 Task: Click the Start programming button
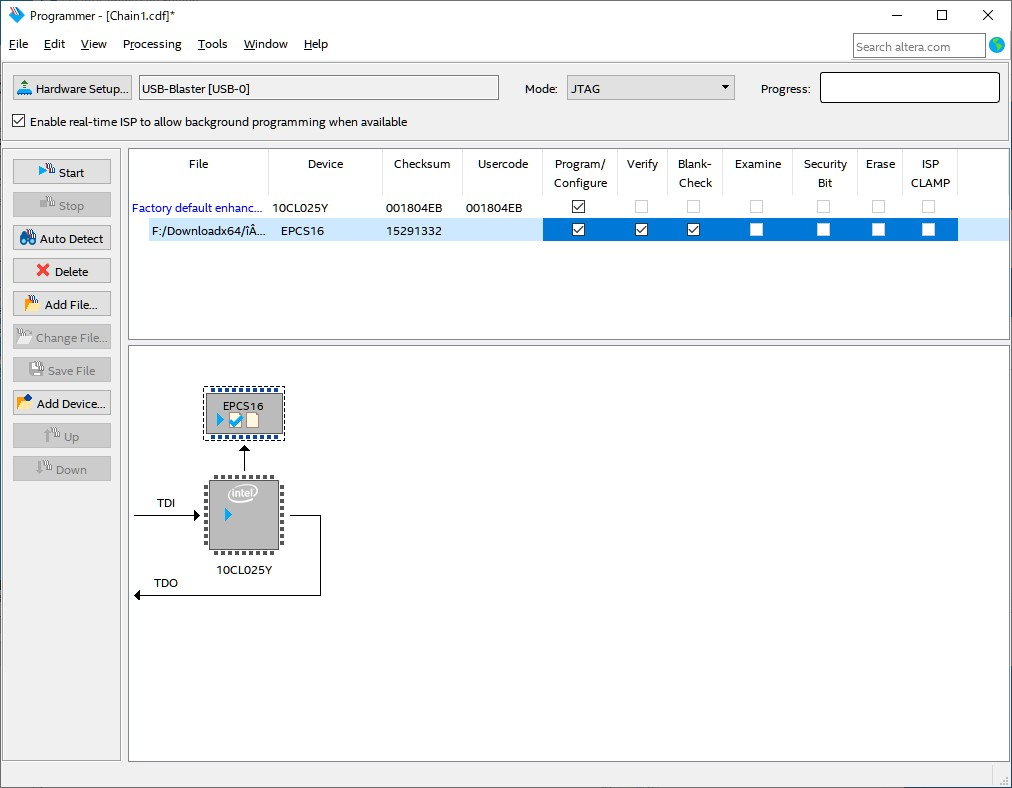tap(62, 172)
